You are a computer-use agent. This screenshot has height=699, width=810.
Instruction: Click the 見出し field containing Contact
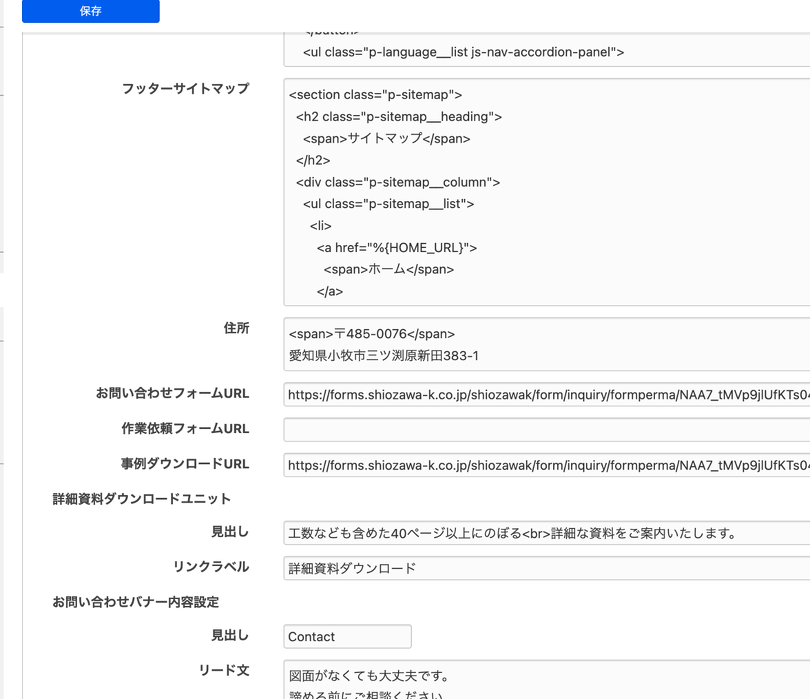(x=347, y=636)
